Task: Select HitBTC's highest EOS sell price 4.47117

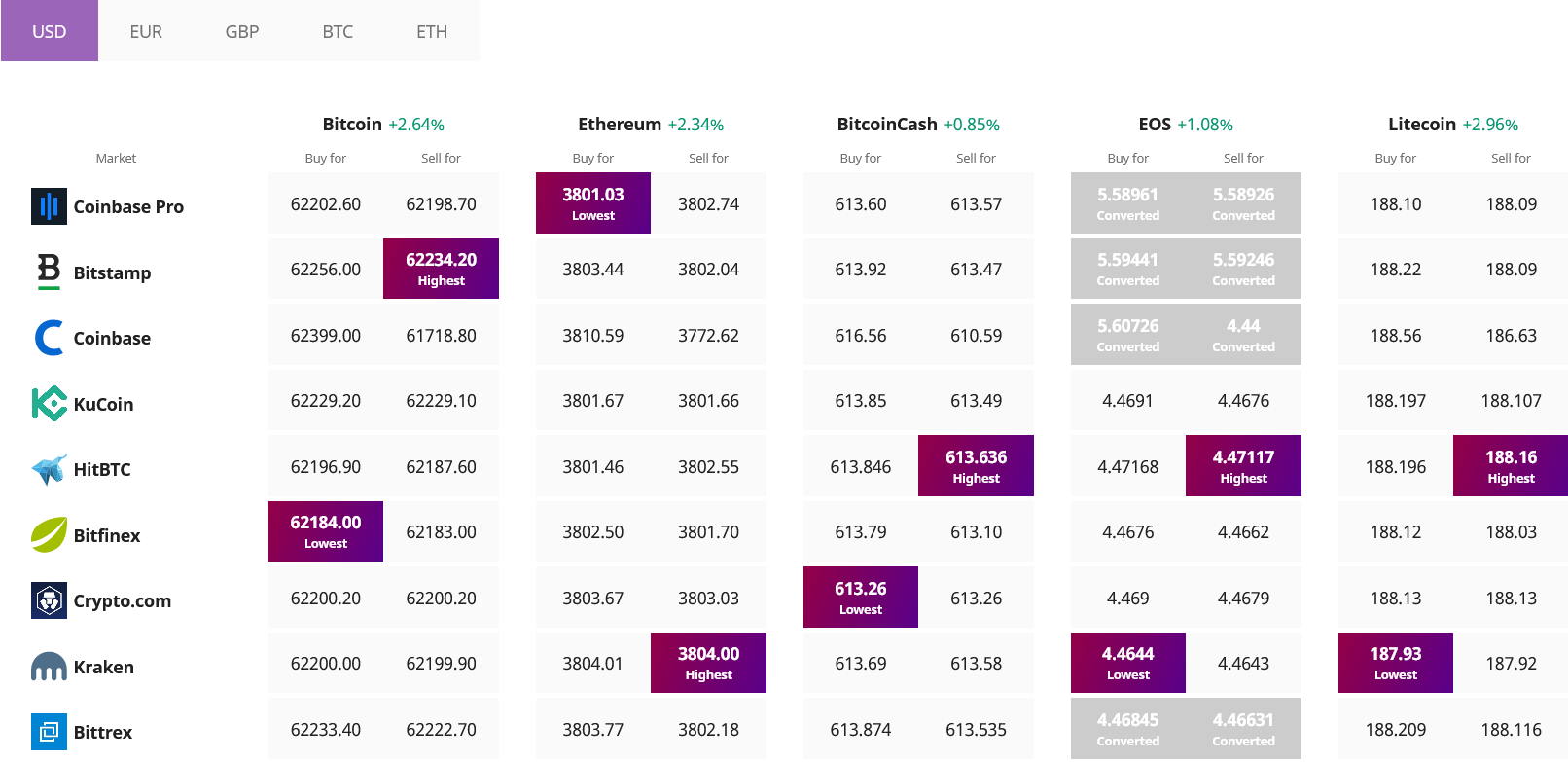Action: [x=1244, y=466]
